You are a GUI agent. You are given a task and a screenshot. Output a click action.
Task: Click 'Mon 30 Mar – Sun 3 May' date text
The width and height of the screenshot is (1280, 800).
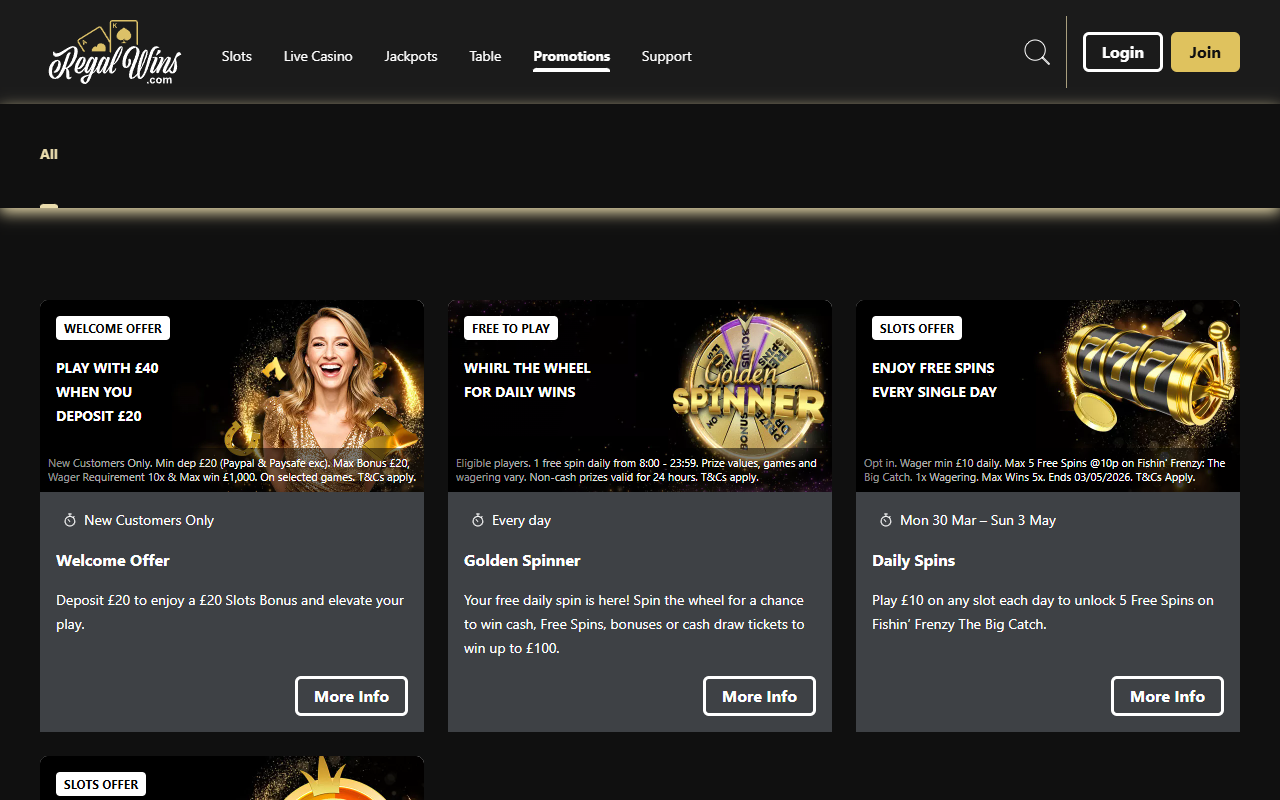pyautogui.click(x=978, y=520)
